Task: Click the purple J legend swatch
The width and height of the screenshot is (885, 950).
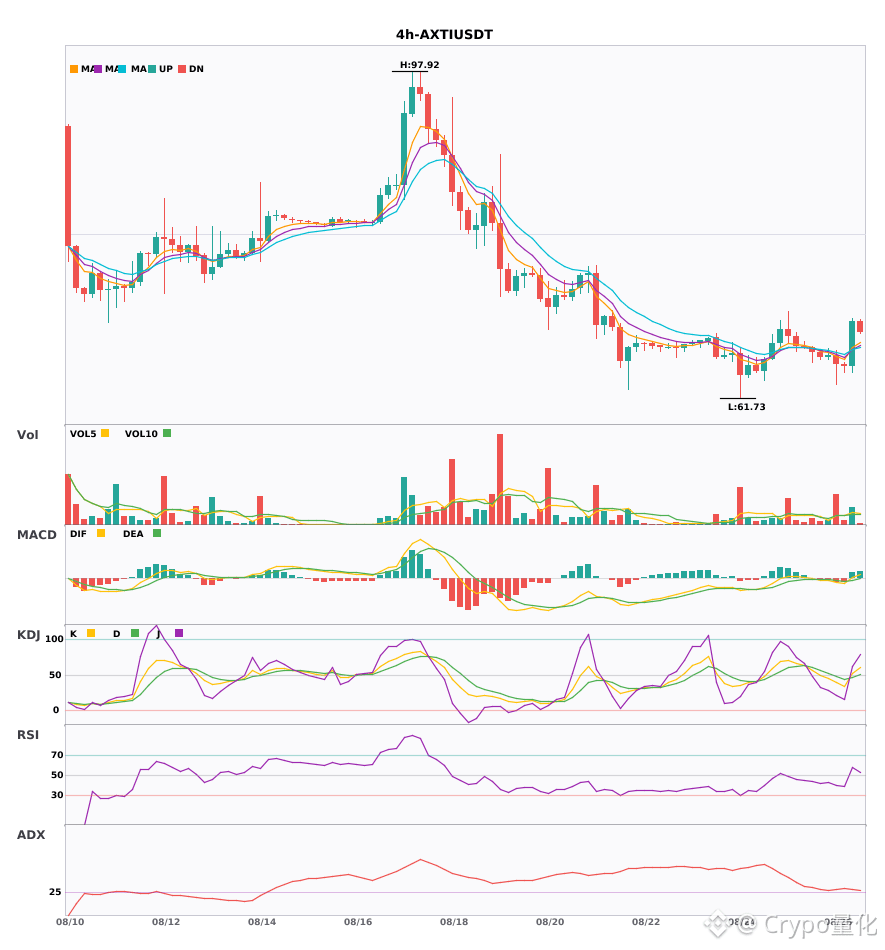Action: [179, 633]
